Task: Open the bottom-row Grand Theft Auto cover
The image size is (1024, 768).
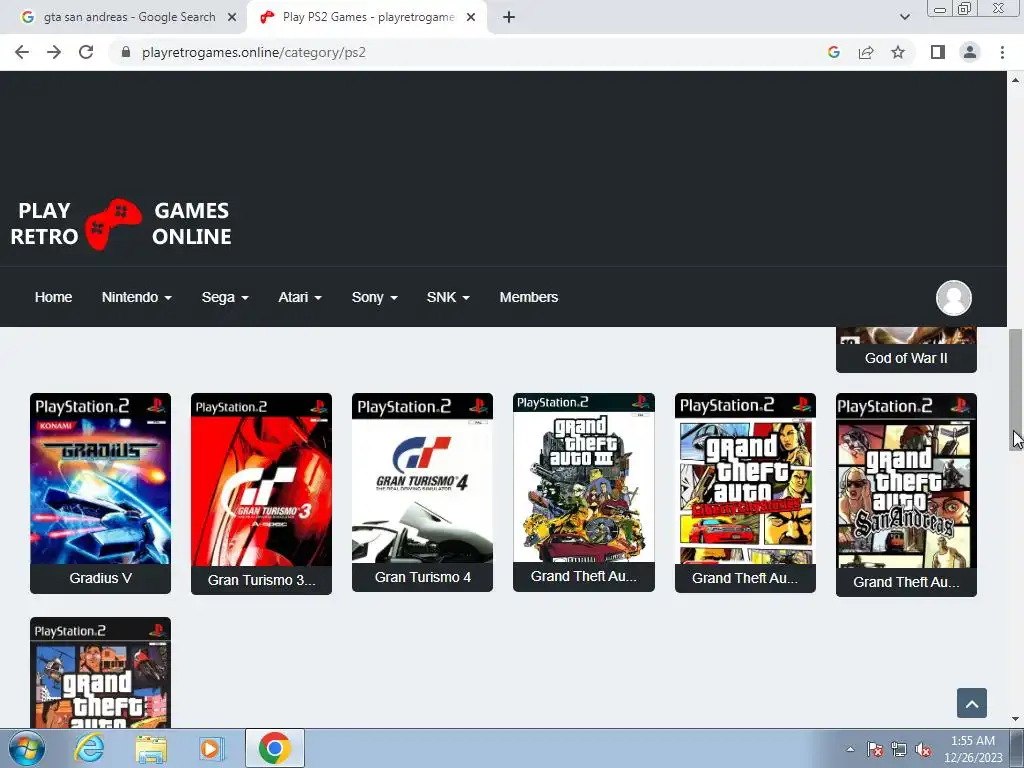Action: click(x=101, y=673)
